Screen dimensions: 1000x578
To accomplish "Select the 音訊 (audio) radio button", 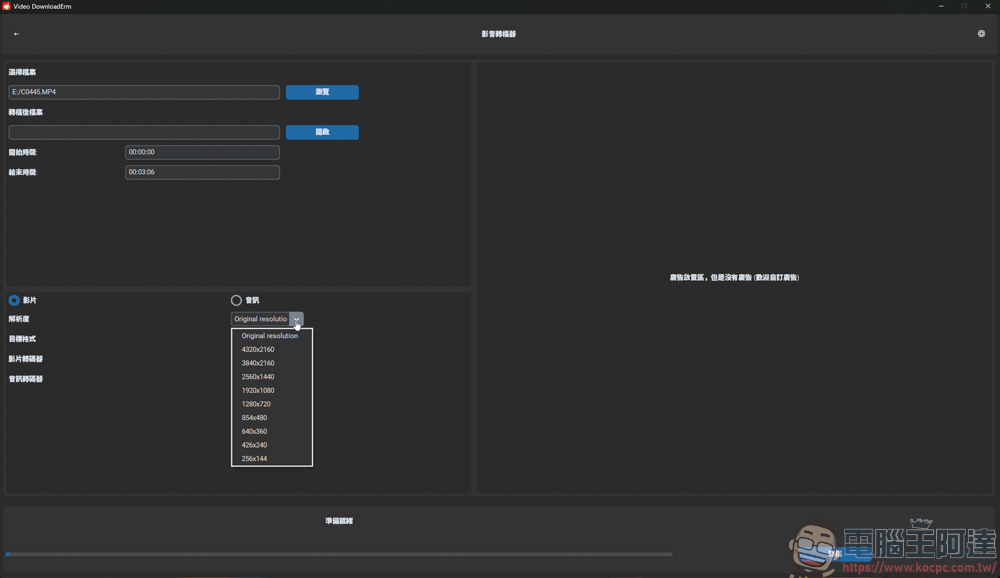I will (x=237, y=300).
